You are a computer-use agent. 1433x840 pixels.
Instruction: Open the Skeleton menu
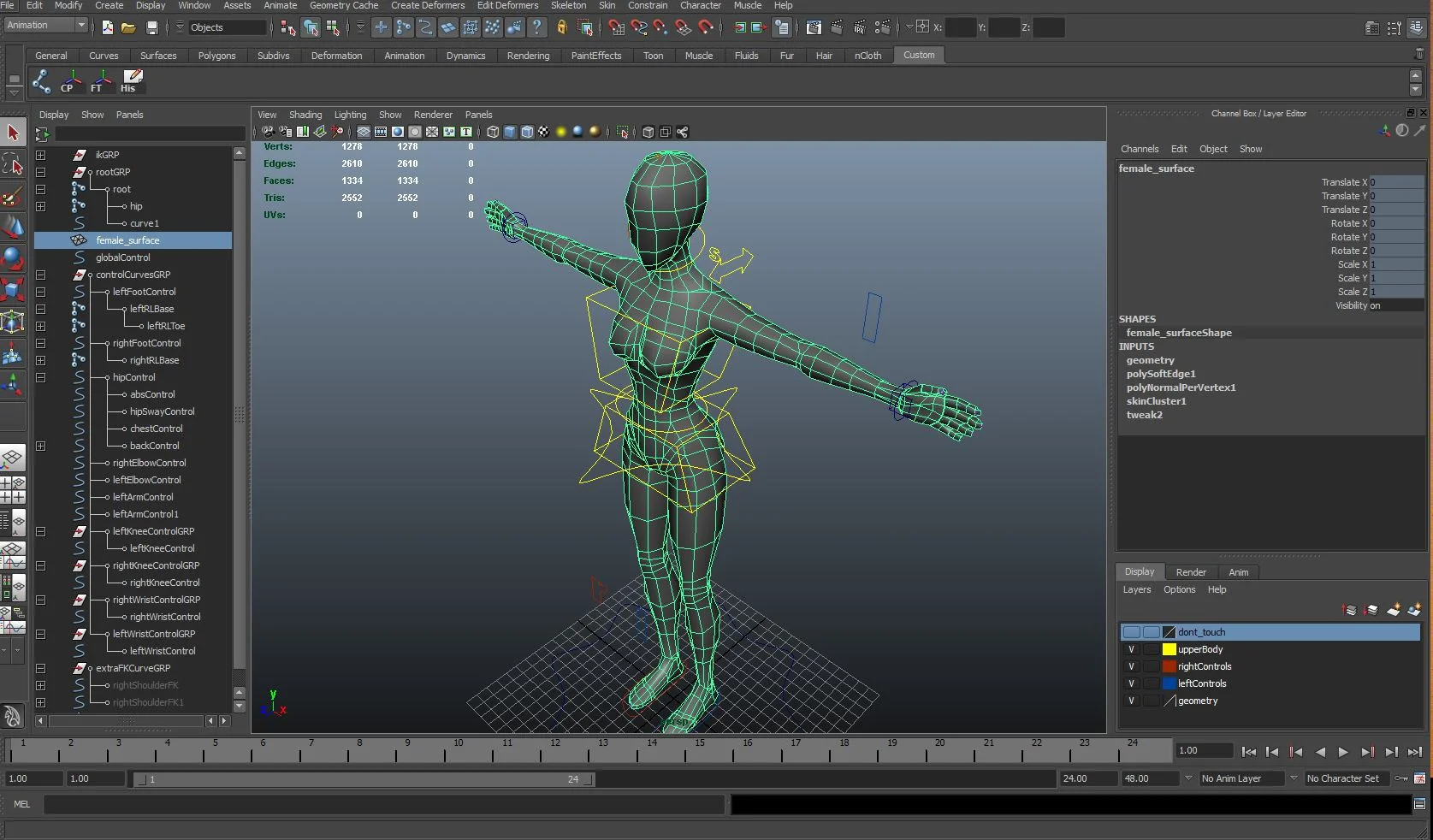pyautogui.click(x=568, y=5)
